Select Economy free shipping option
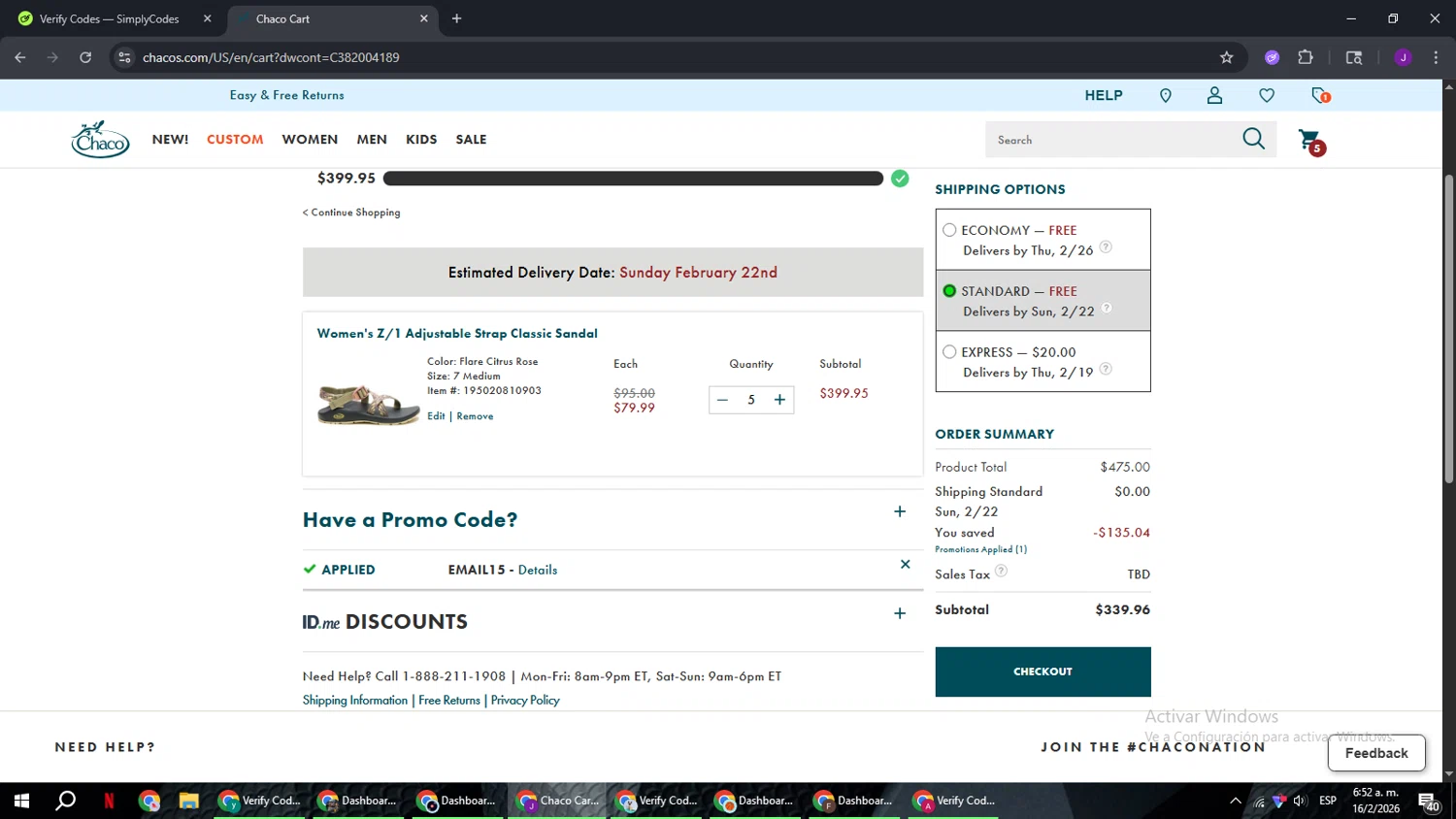 point(949,230)
